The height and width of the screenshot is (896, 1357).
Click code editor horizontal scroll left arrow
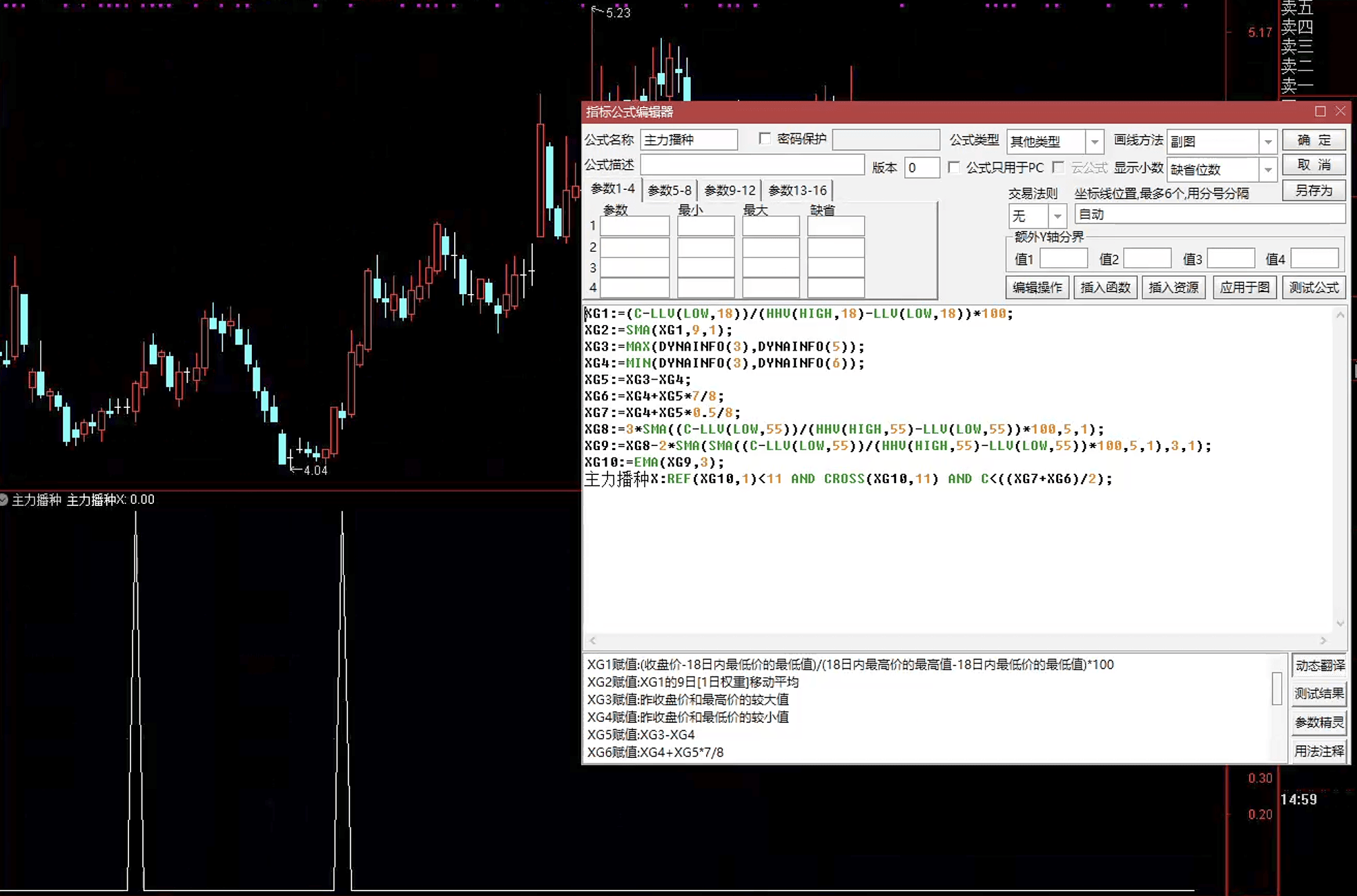(592, 641)
